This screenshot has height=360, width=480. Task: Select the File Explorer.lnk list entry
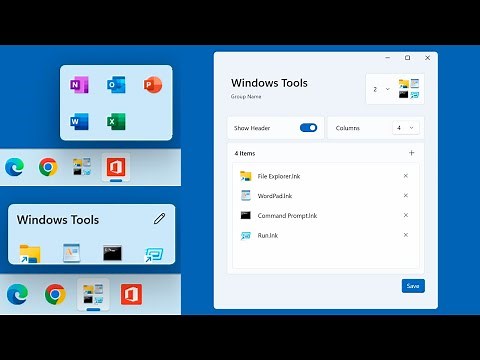pyautogui.click(x=325, y=176)
